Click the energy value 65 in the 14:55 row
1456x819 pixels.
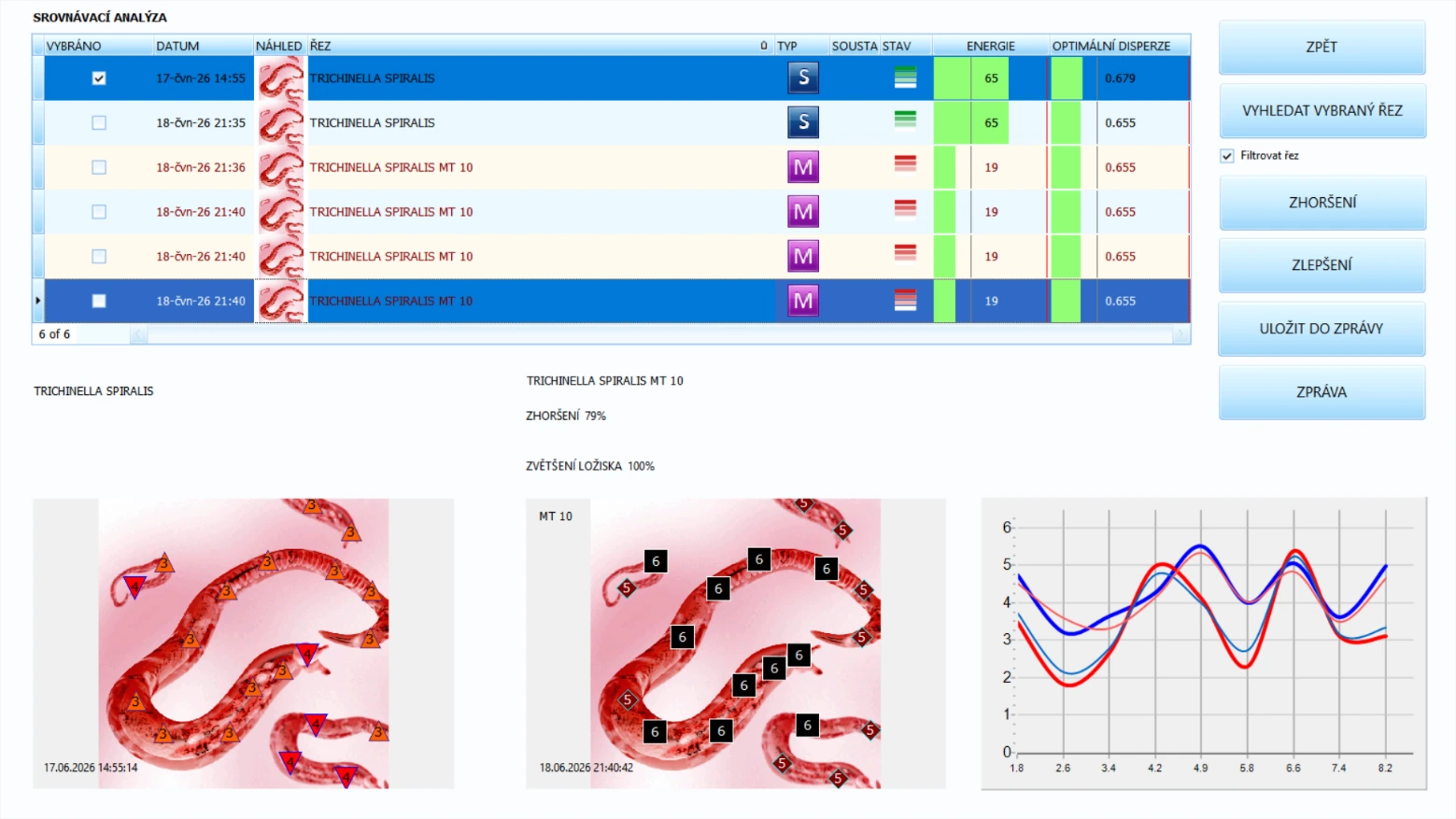coord(991,78)
